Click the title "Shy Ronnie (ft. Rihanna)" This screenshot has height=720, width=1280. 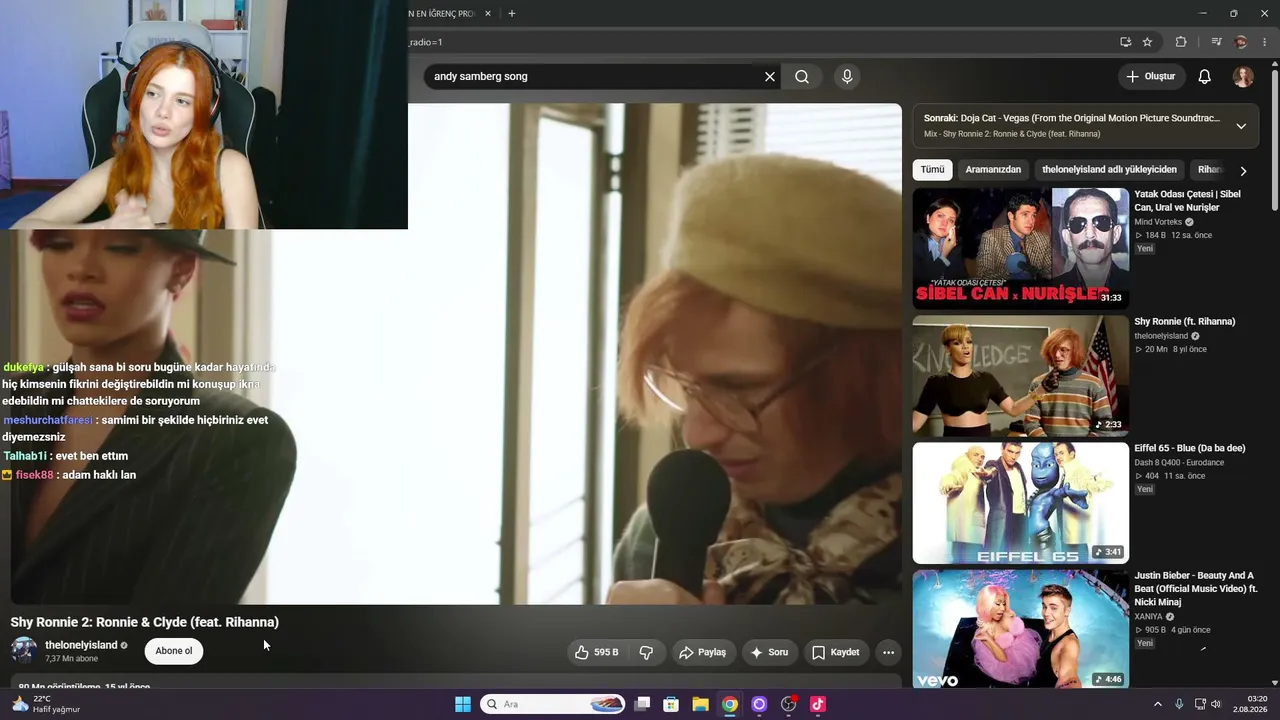coord(1185,322)
